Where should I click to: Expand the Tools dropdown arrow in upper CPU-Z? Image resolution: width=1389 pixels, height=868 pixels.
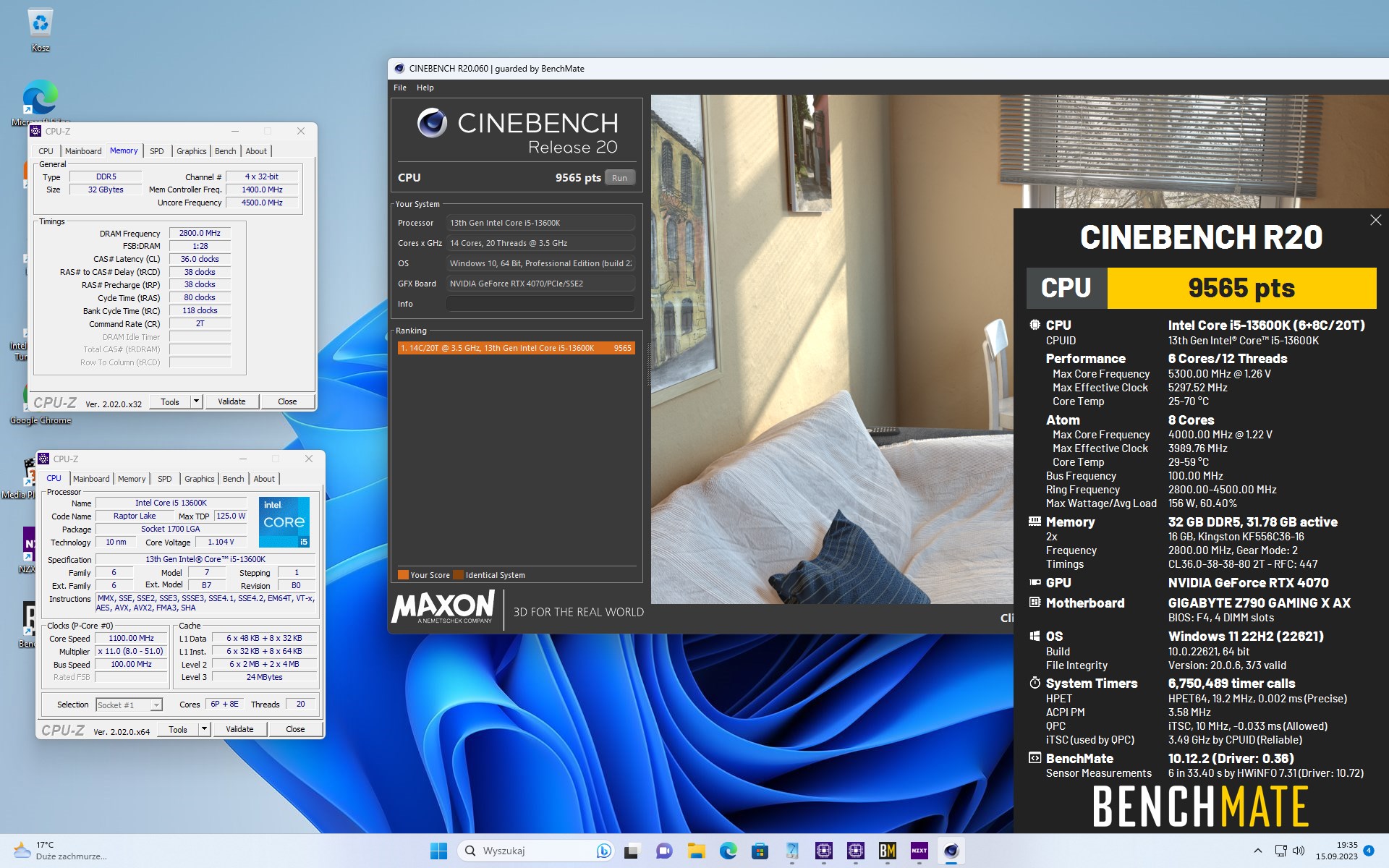196,401
